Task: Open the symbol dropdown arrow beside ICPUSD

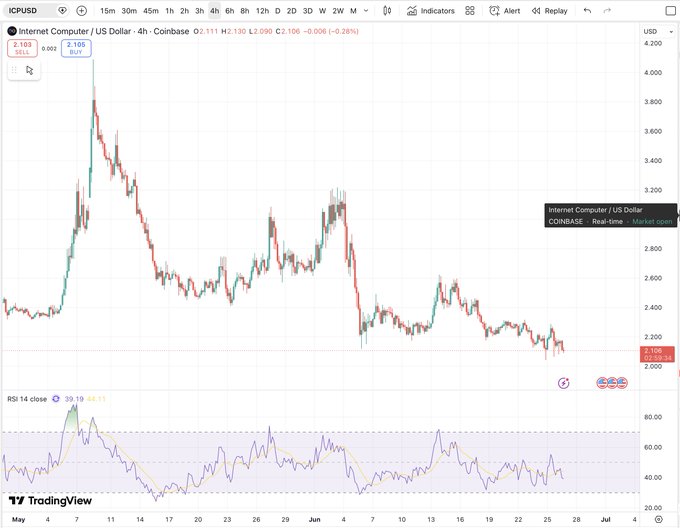Action: [x=62, y=10]
